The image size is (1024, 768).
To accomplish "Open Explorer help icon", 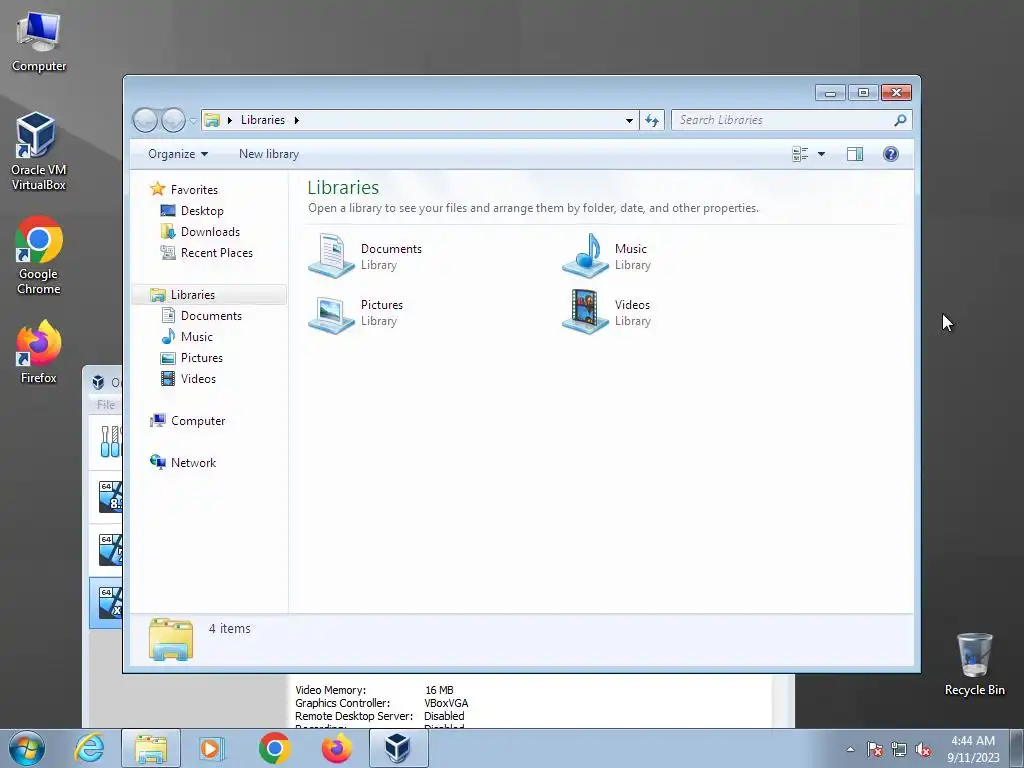I will tap(891, 154).
